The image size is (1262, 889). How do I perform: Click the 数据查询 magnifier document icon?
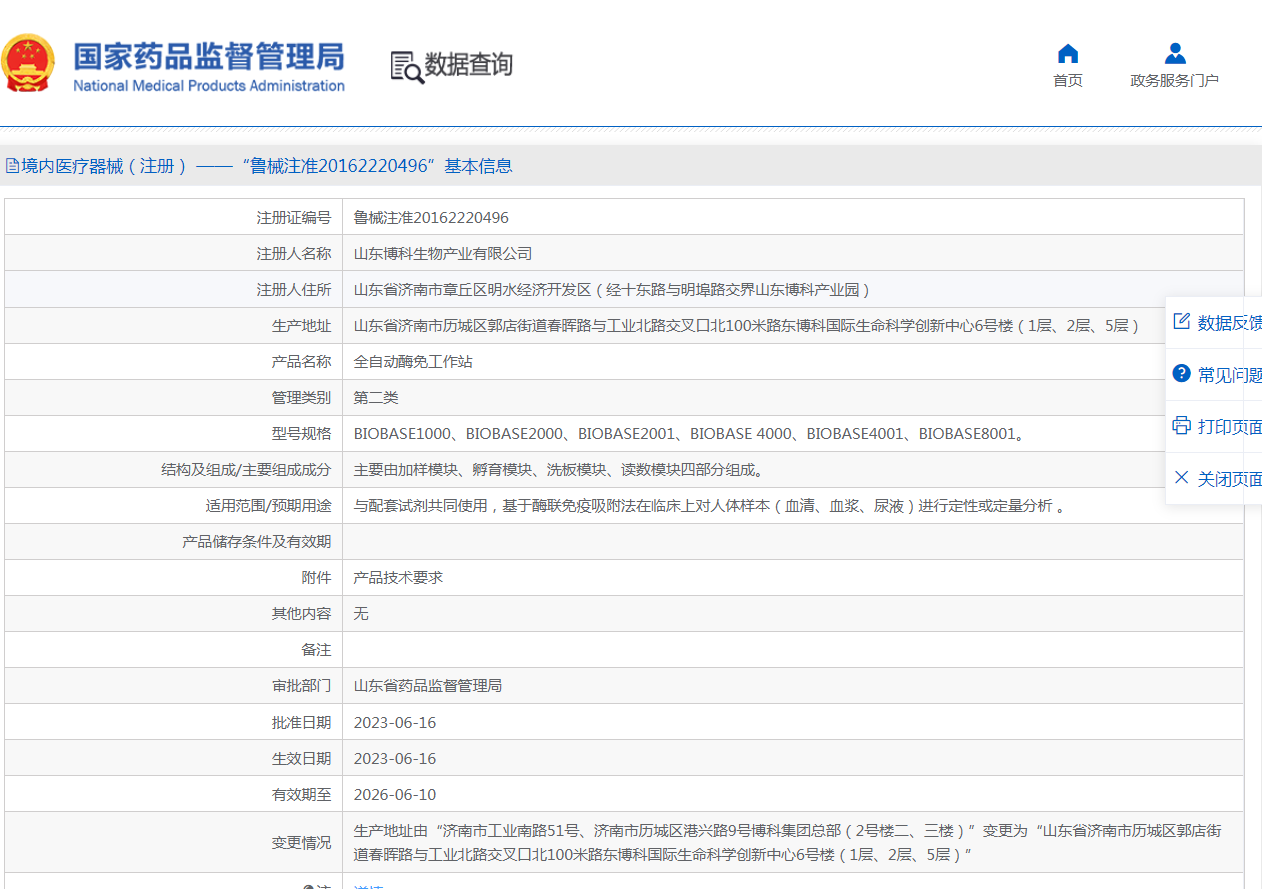point(407,67)
